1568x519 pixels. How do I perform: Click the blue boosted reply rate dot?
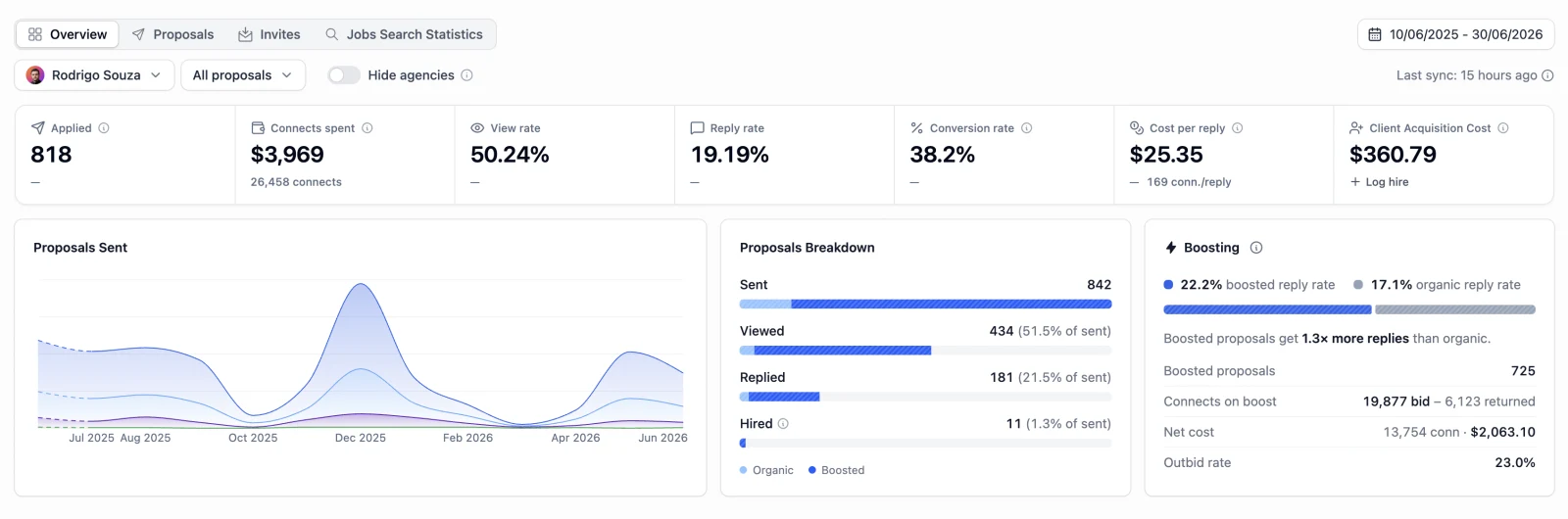(x=1168, y=285)
